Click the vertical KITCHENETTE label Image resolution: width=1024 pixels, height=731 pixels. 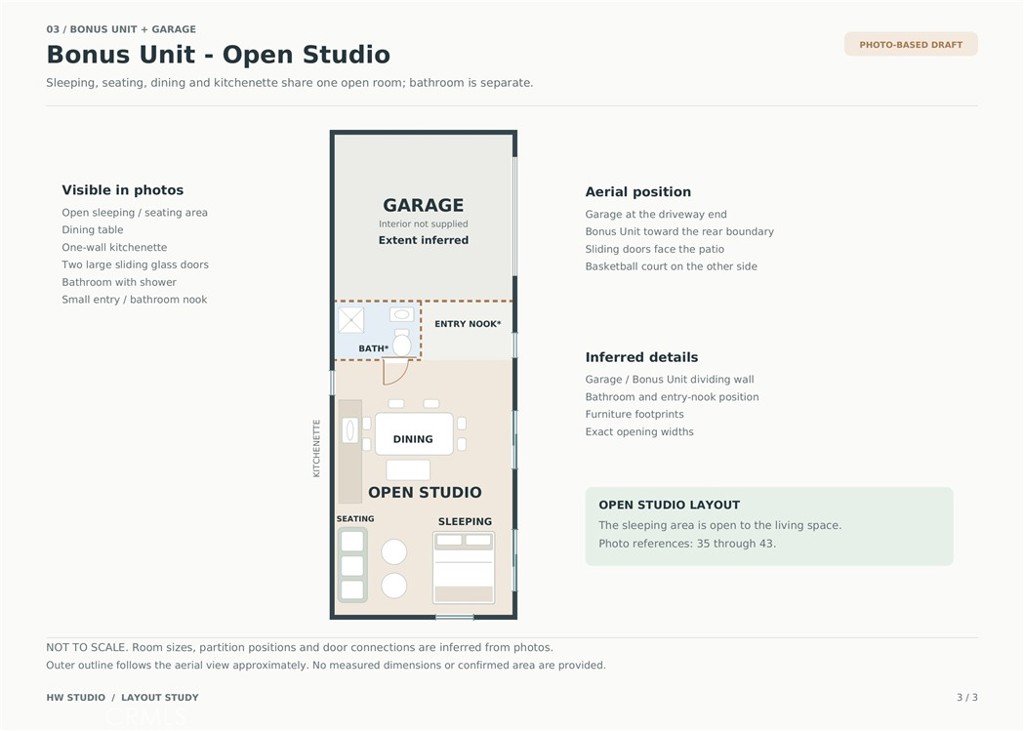pos(317,449)
